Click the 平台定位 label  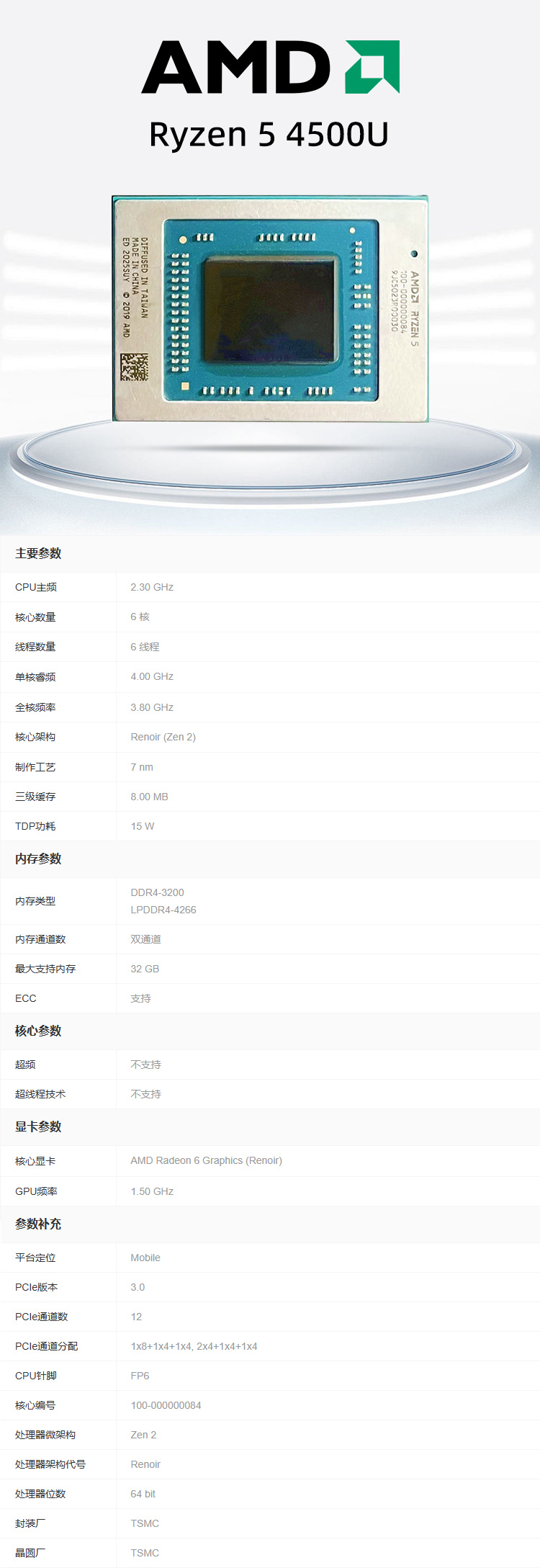pyautogui.click(x=35, y=1258)
